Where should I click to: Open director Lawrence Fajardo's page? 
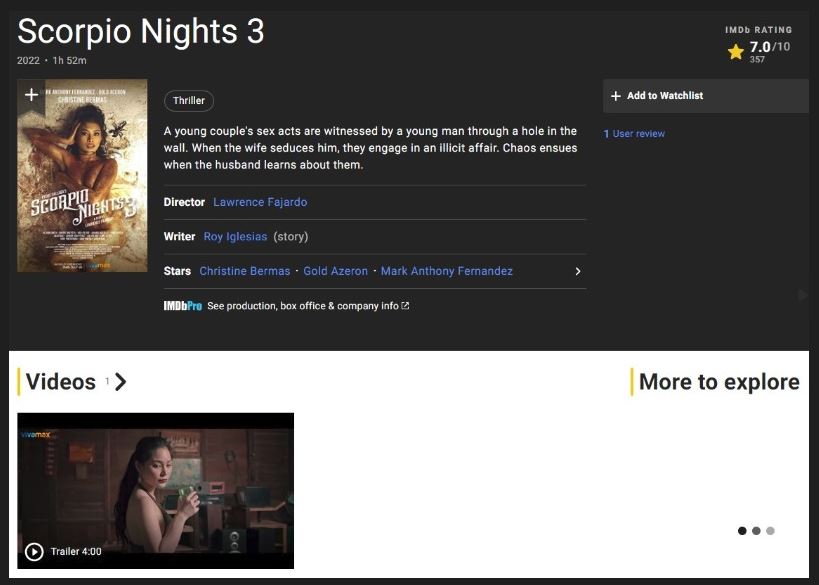pos(260,202)
